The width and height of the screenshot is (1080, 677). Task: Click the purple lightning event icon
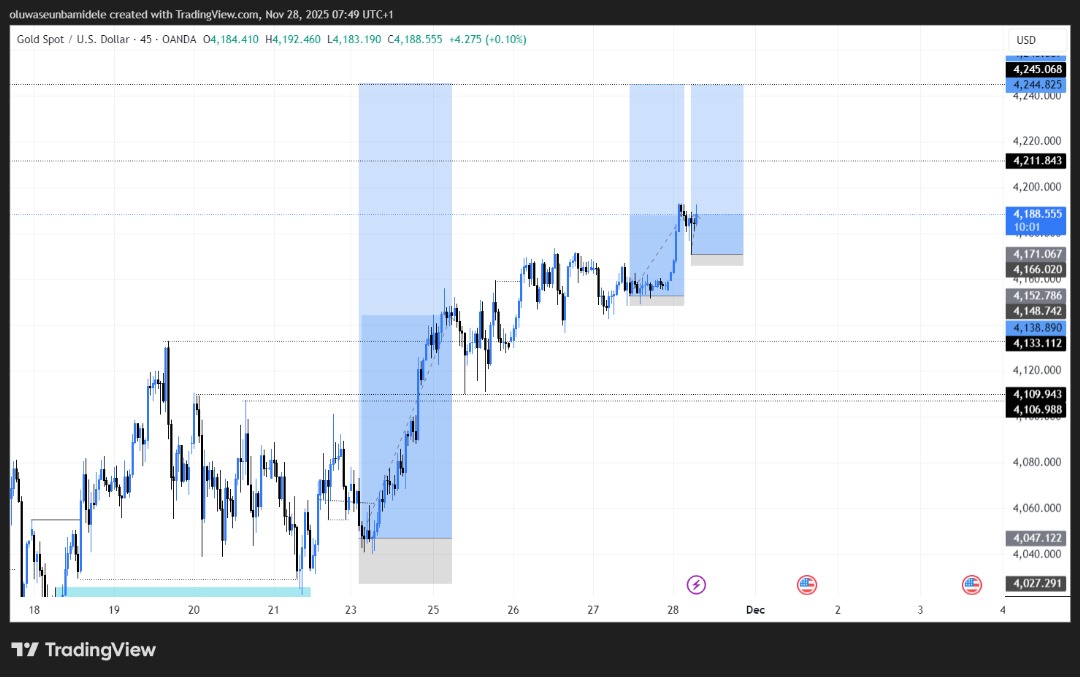[x=696, y=585]
